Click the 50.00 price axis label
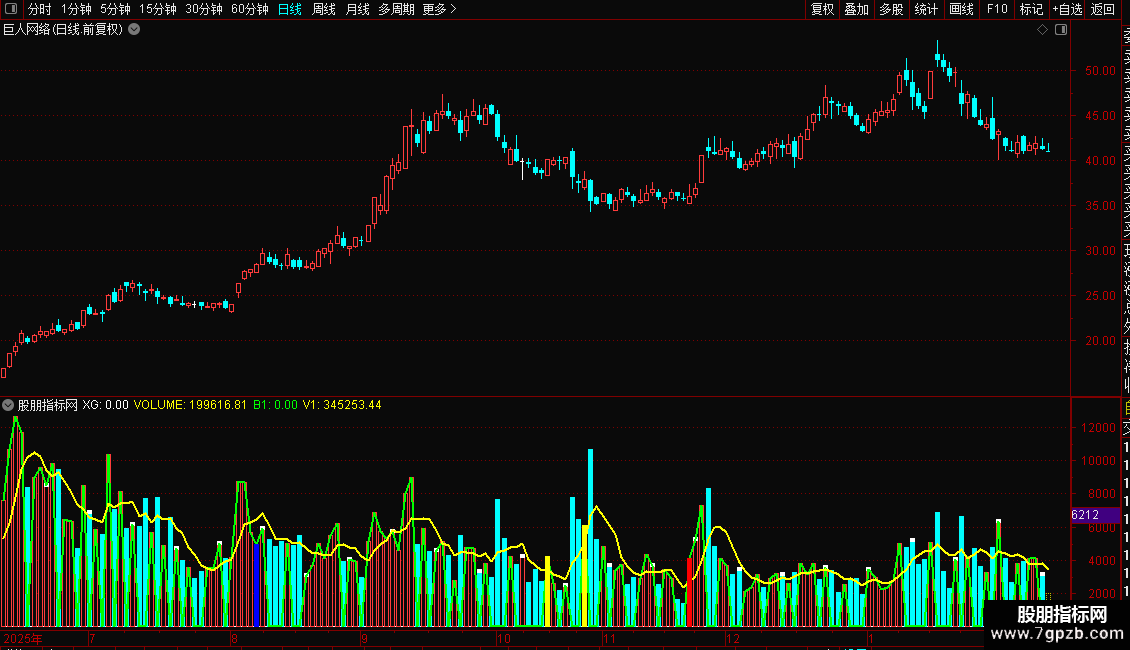1130x650 pixels. coord(1100,71)
